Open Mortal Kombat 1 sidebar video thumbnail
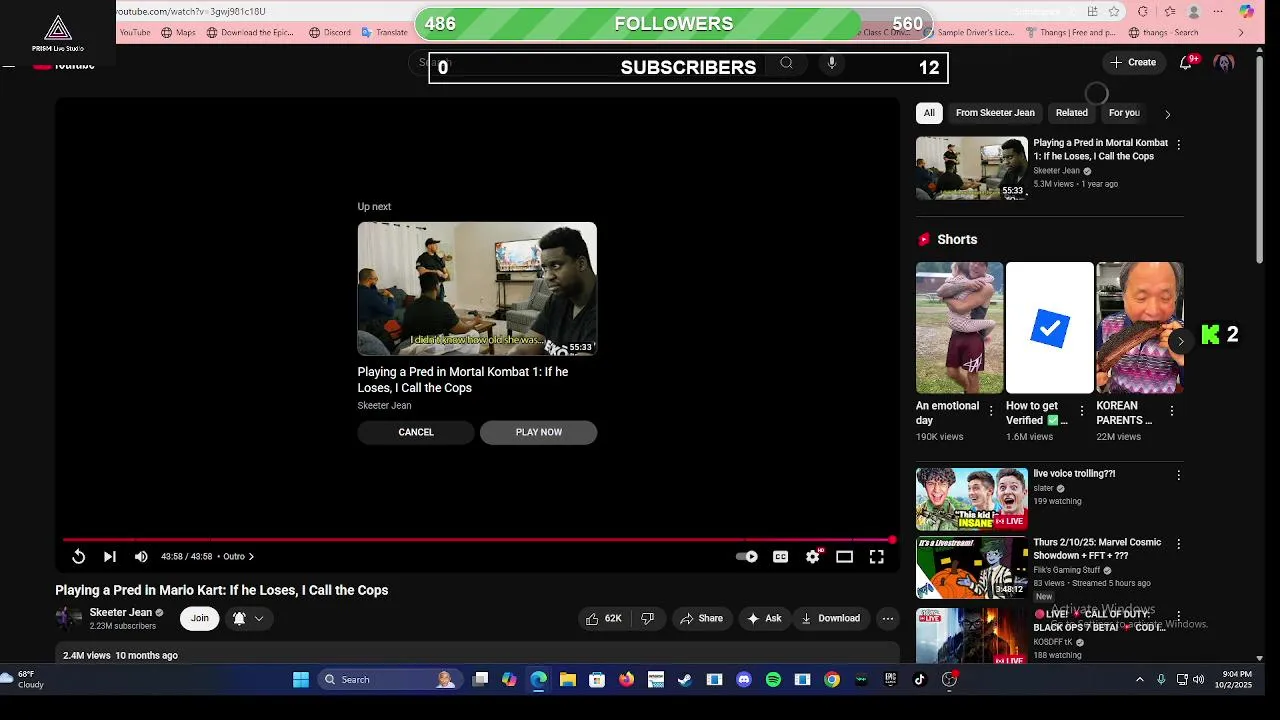Viewport: 1280px width, 720px height. pos(971,168)
